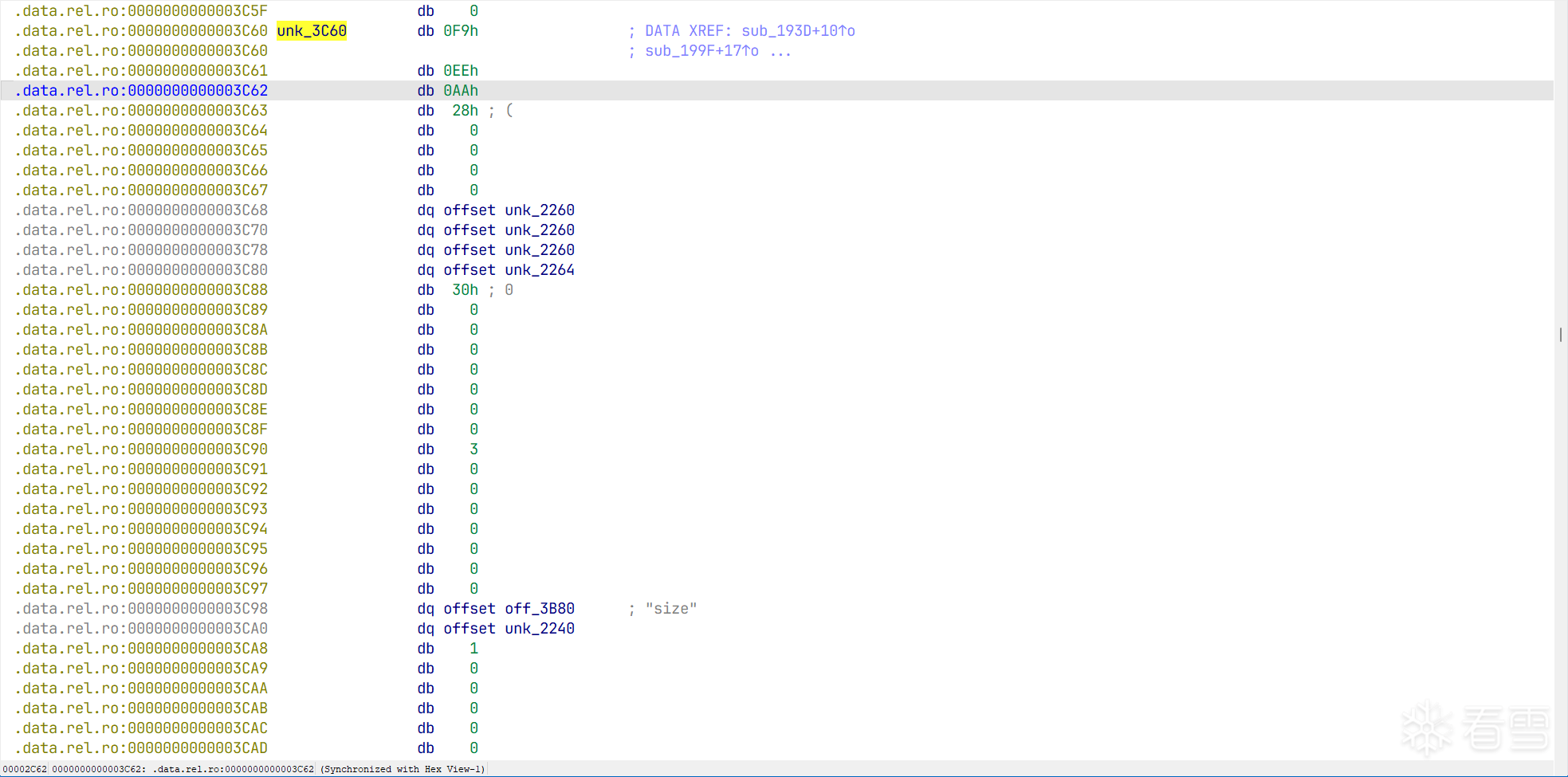Viewport: 1568px width, 777px height.
Task: Follow unk_2260 offset on the 3C68 row
Action: (540, 210)
